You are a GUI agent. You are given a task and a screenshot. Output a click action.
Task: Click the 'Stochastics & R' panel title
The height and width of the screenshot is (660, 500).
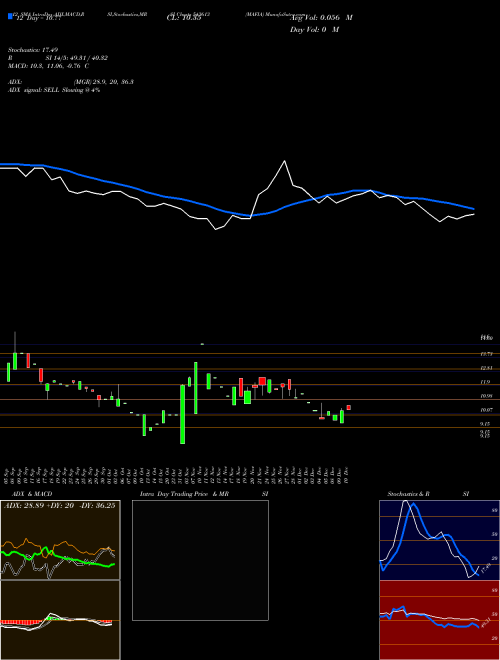(x=409, y=494)
